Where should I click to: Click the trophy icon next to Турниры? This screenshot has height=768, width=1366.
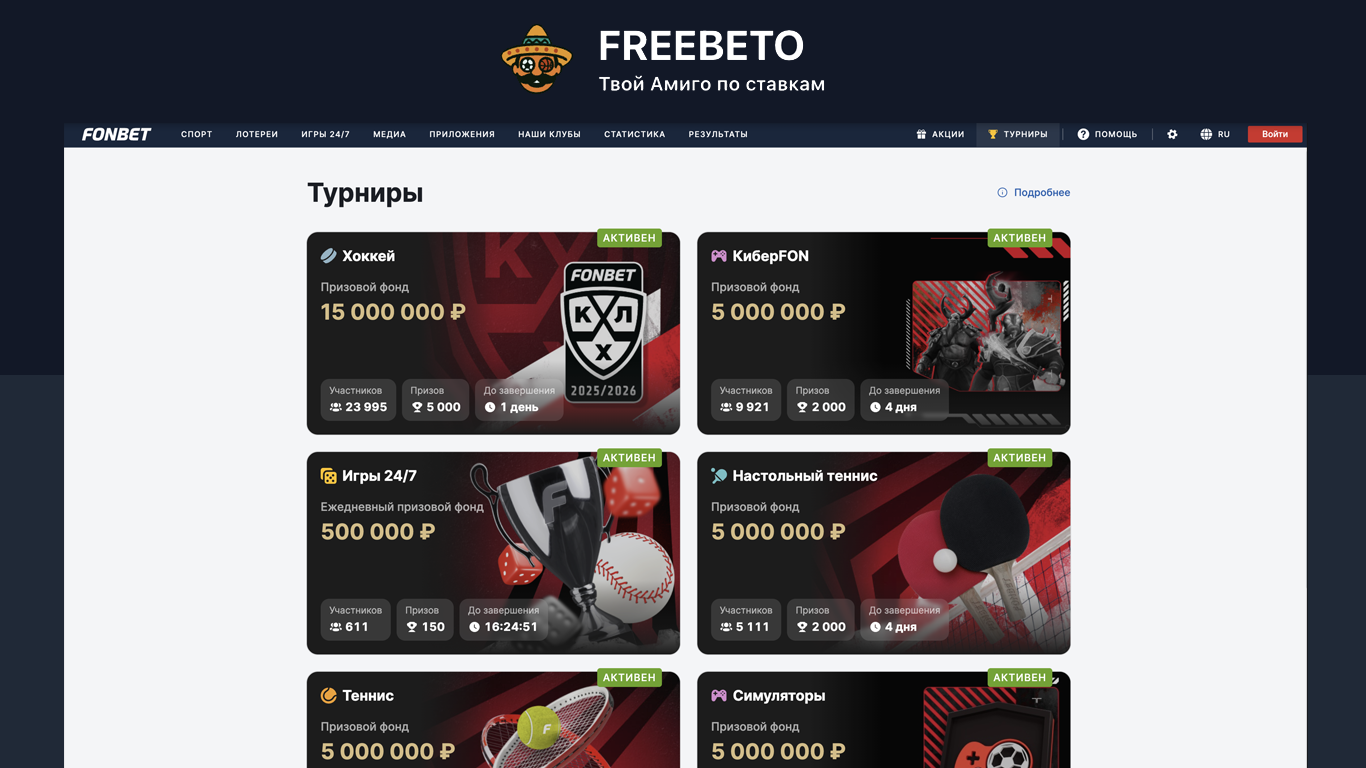pyautogui.click(x=993, y=134)
